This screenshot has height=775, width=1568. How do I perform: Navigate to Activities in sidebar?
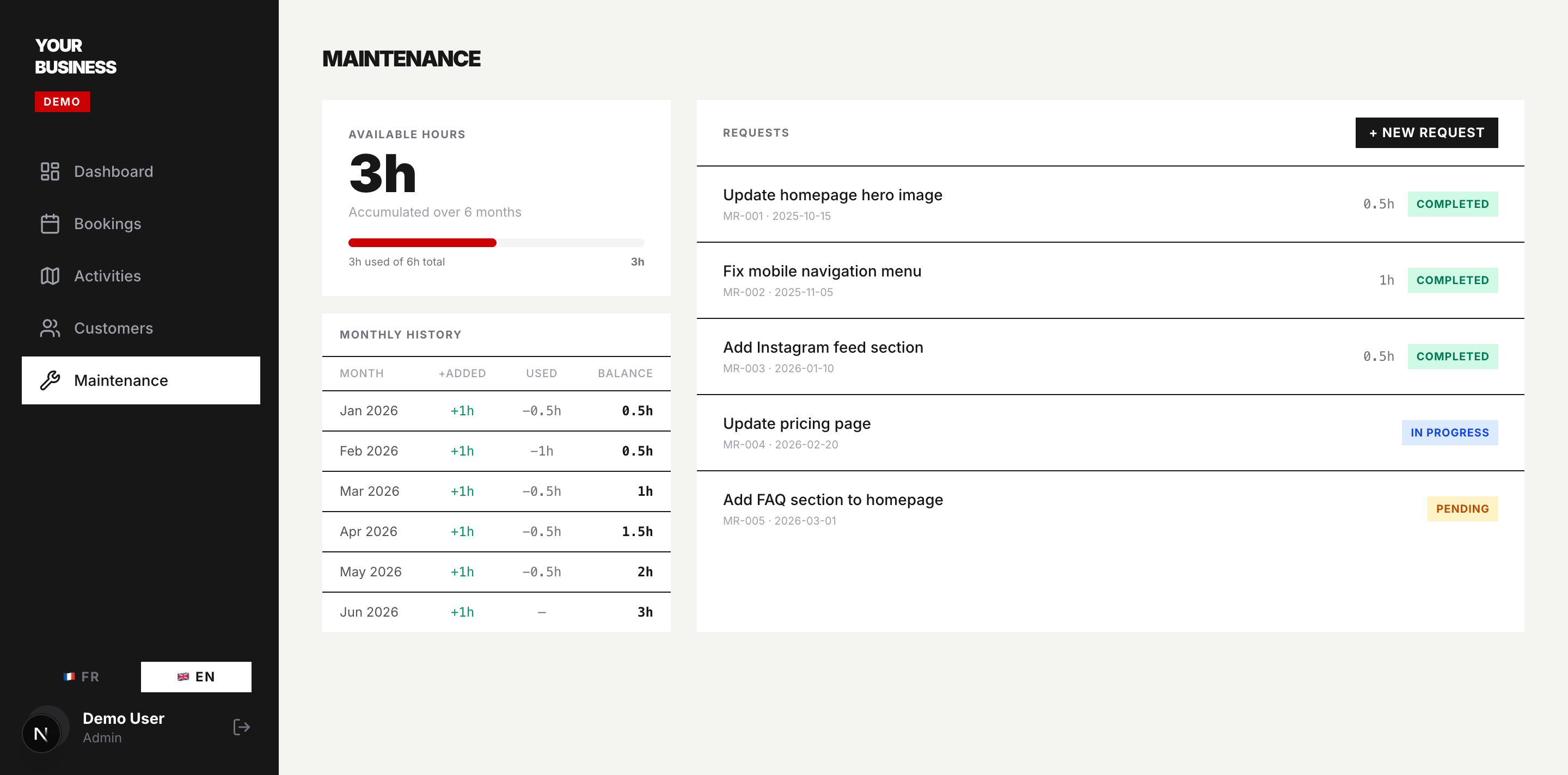[141, 276]
